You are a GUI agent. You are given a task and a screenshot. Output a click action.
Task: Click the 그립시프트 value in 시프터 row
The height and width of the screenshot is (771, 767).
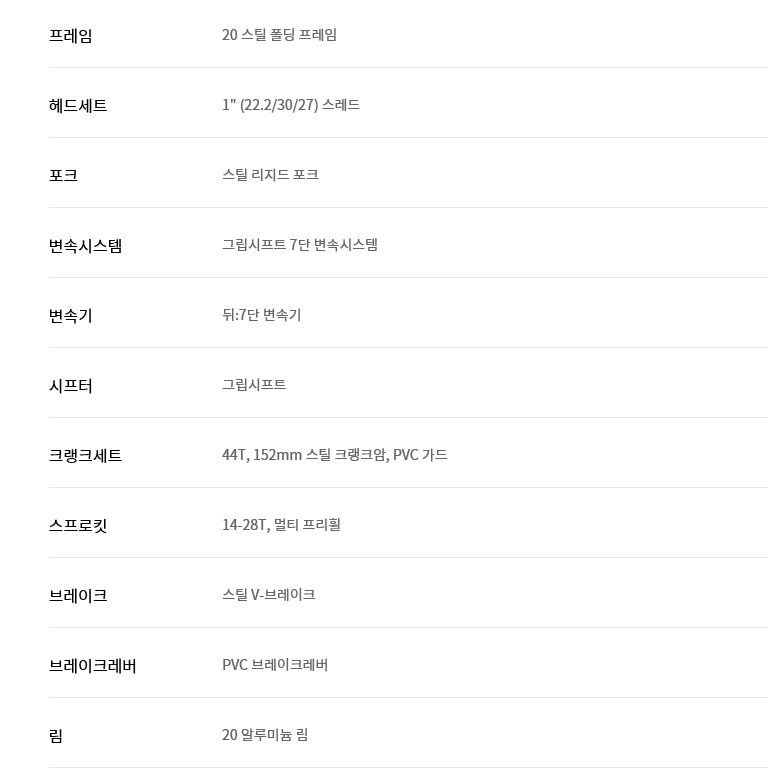(x=254, y=385)
